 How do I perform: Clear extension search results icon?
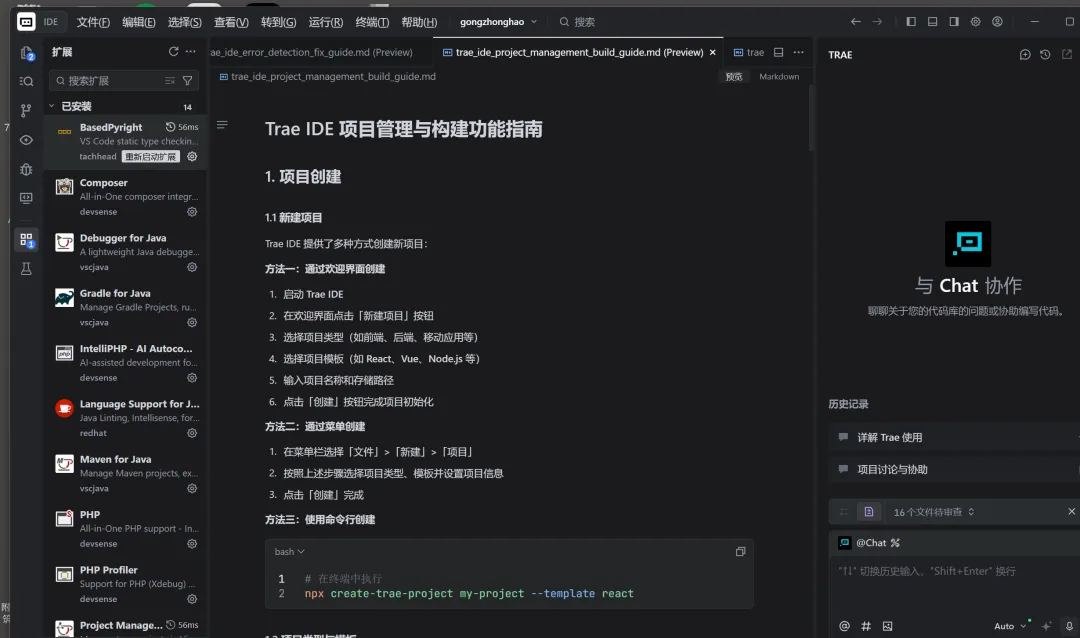[x=169, y=81]
